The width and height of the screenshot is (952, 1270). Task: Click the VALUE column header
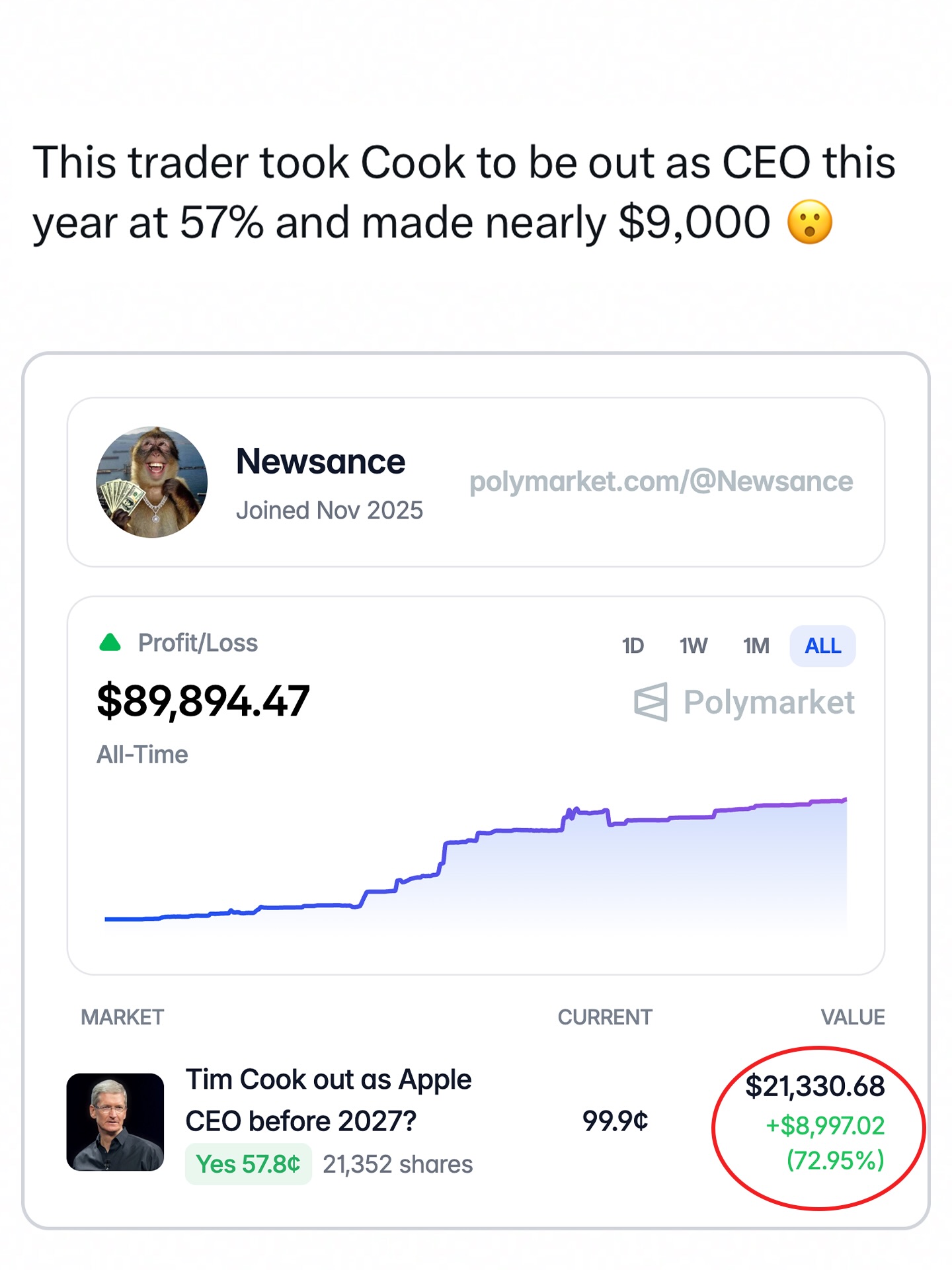tap(853, 1017)
